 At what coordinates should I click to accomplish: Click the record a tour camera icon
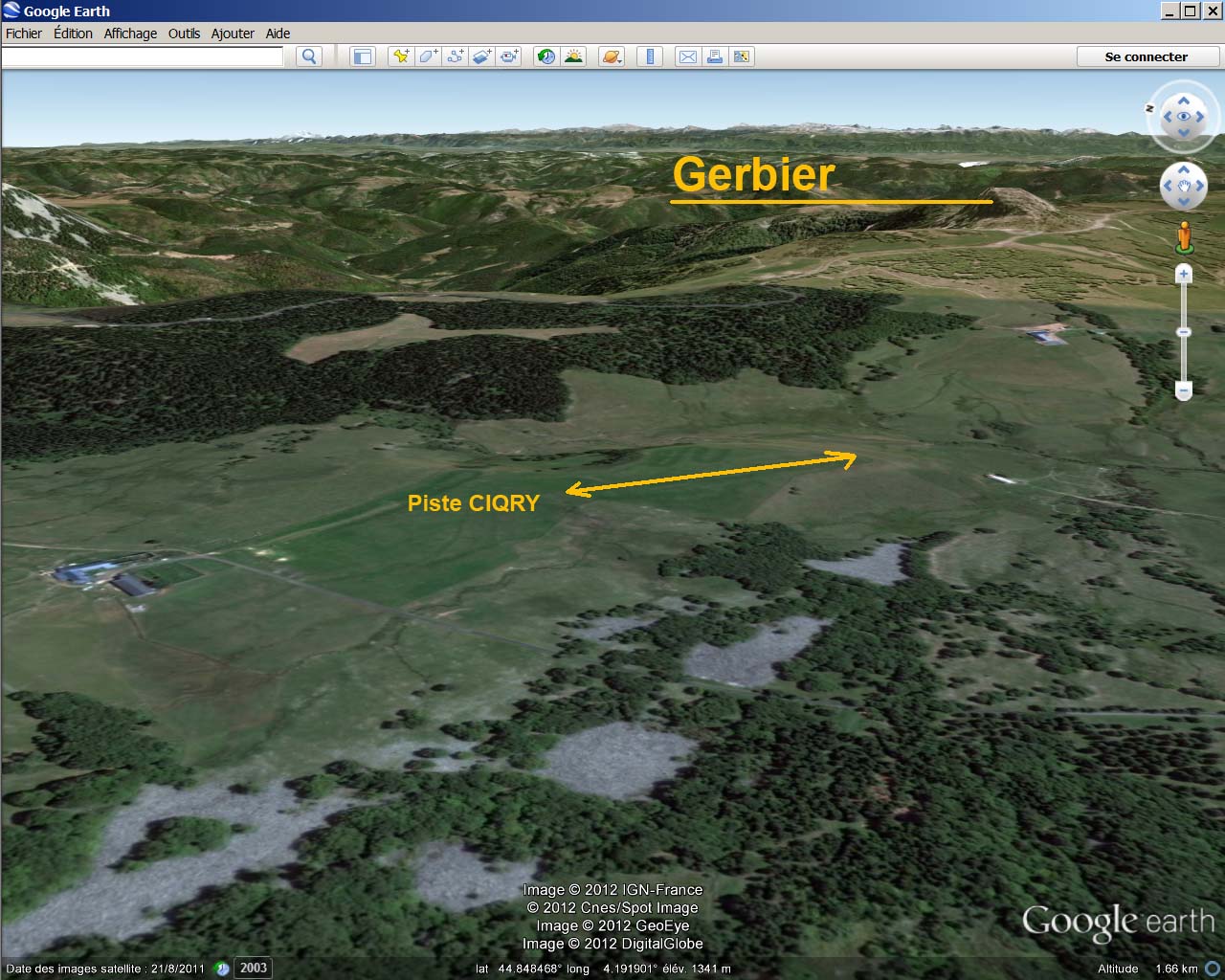(509, 56)
